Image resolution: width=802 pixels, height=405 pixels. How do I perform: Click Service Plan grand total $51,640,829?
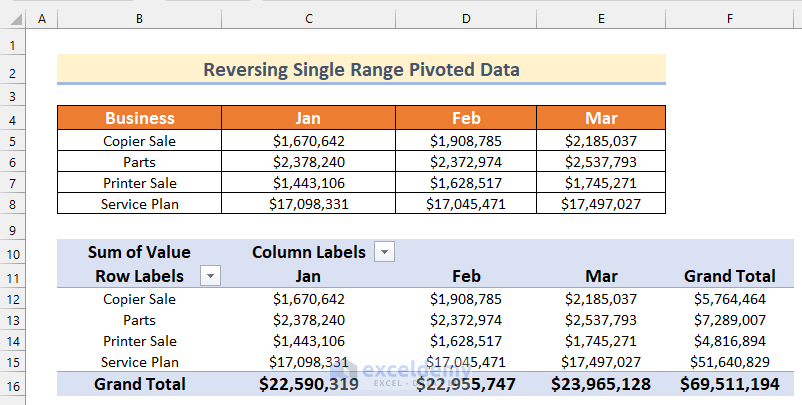pyautogui.click(x=729, y=362)
